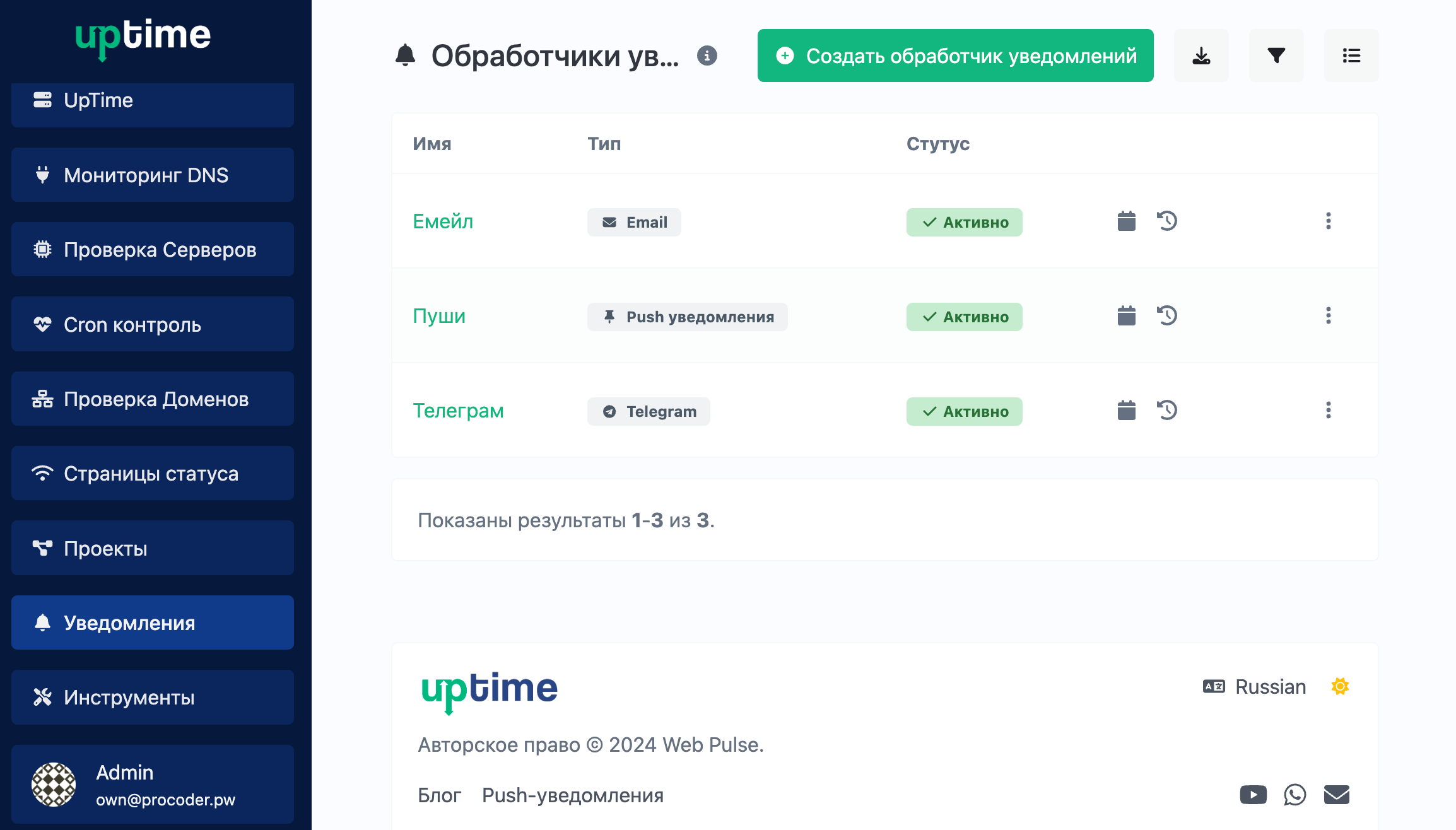View history icon for Телеграм row

click(1167, 411)
